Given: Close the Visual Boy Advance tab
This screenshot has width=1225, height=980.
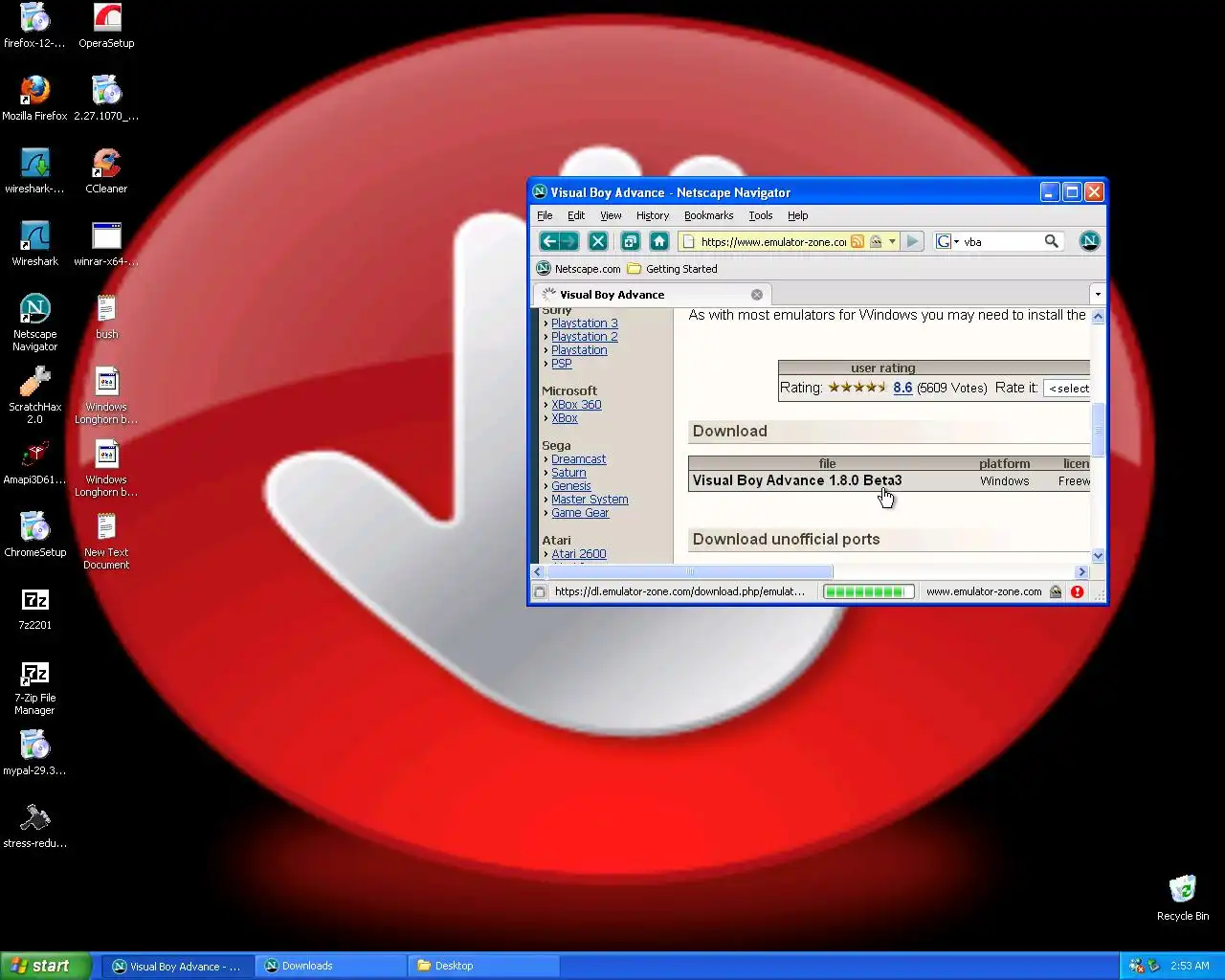Looking at the screenshot, I should 757,295.
